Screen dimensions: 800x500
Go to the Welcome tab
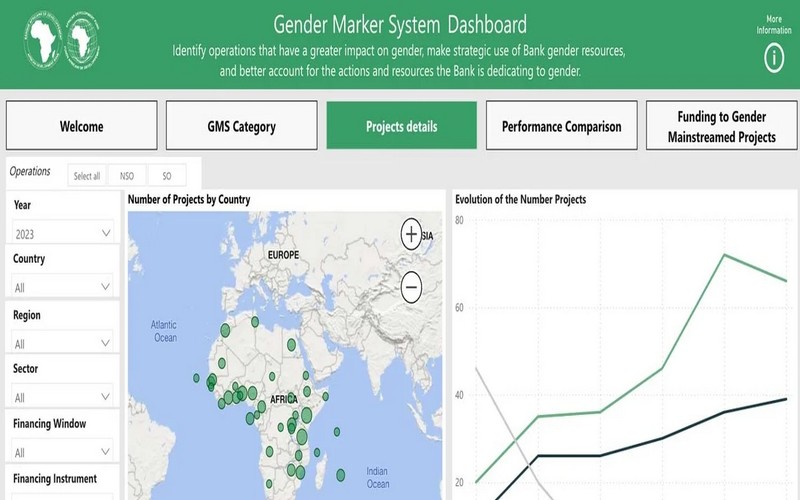click(82, 126)
